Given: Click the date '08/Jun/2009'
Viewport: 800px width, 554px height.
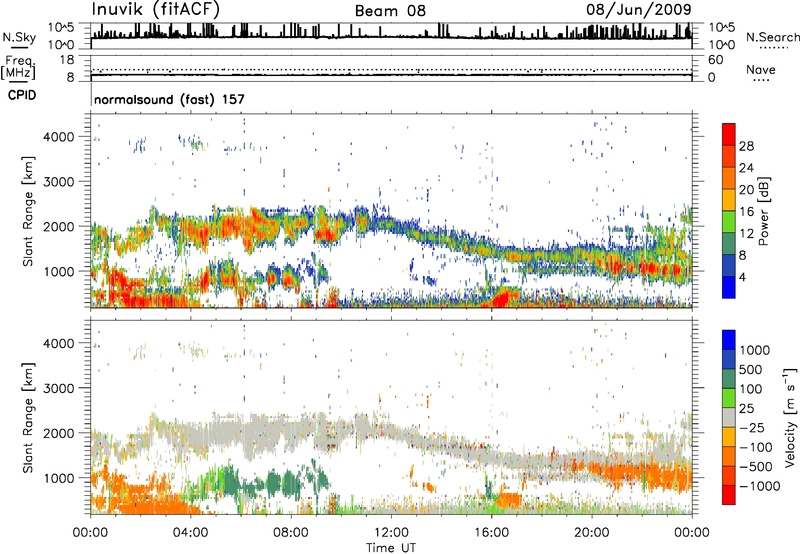Looking at the screenshot, I should pos(639,9).
